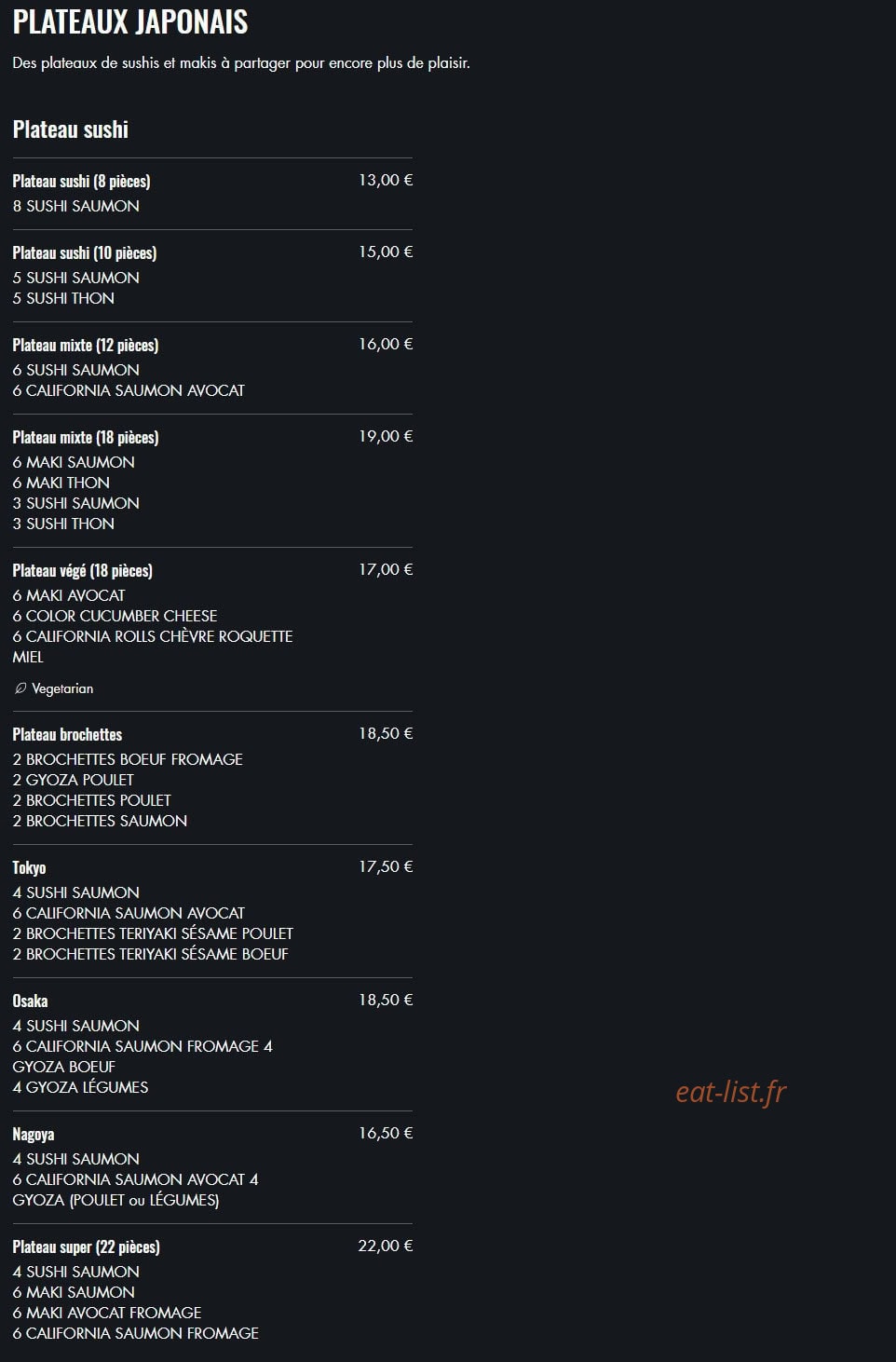Click the Vegetarian leaf icon
The width and height of the screenshot is (896, 1362).
(x=20, y=688)
